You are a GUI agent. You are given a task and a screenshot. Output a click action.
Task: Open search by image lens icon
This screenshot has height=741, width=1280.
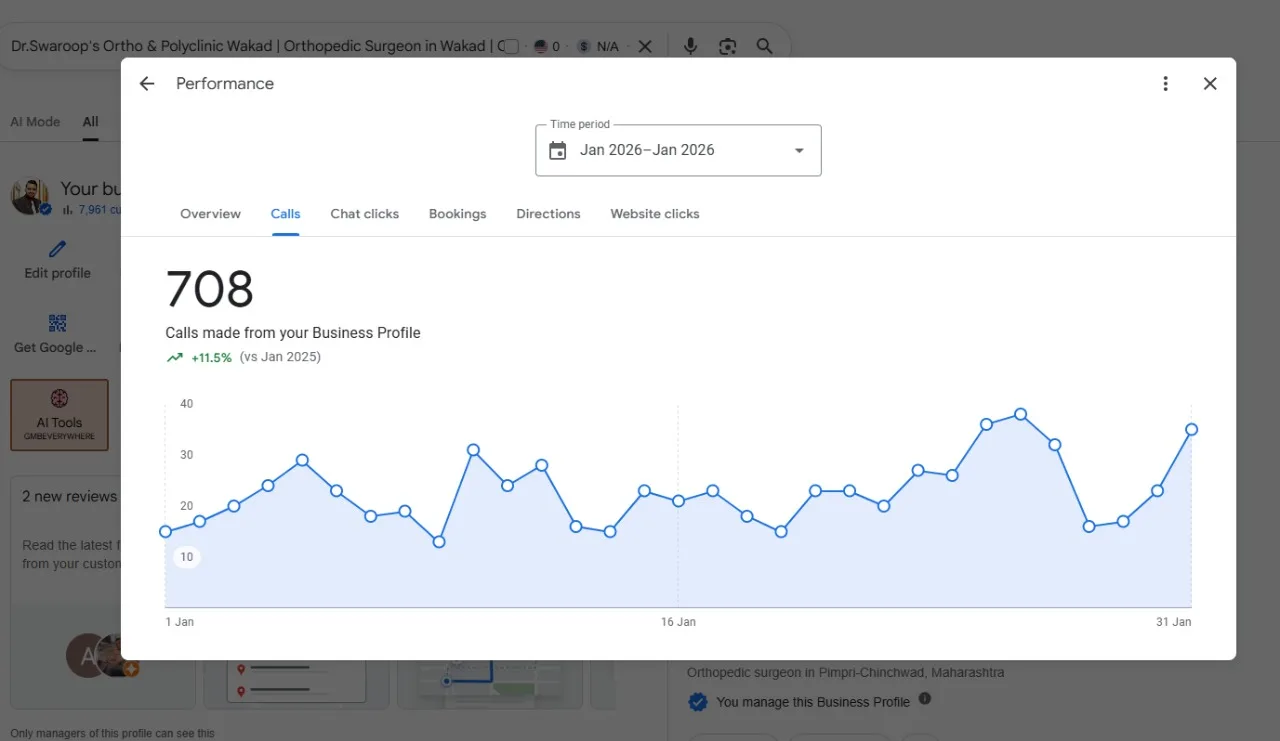point(727,46)
